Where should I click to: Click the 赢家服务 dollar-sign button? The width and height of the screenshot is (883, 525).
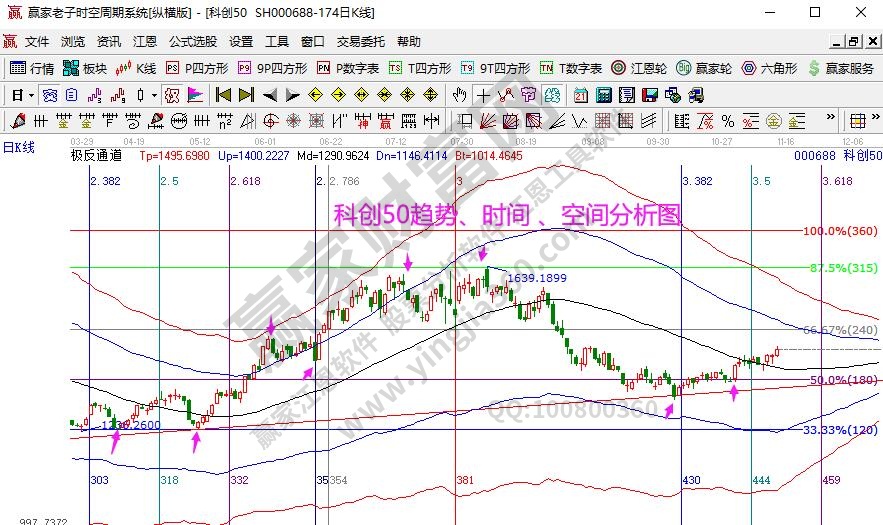click(x=840, y=69)
